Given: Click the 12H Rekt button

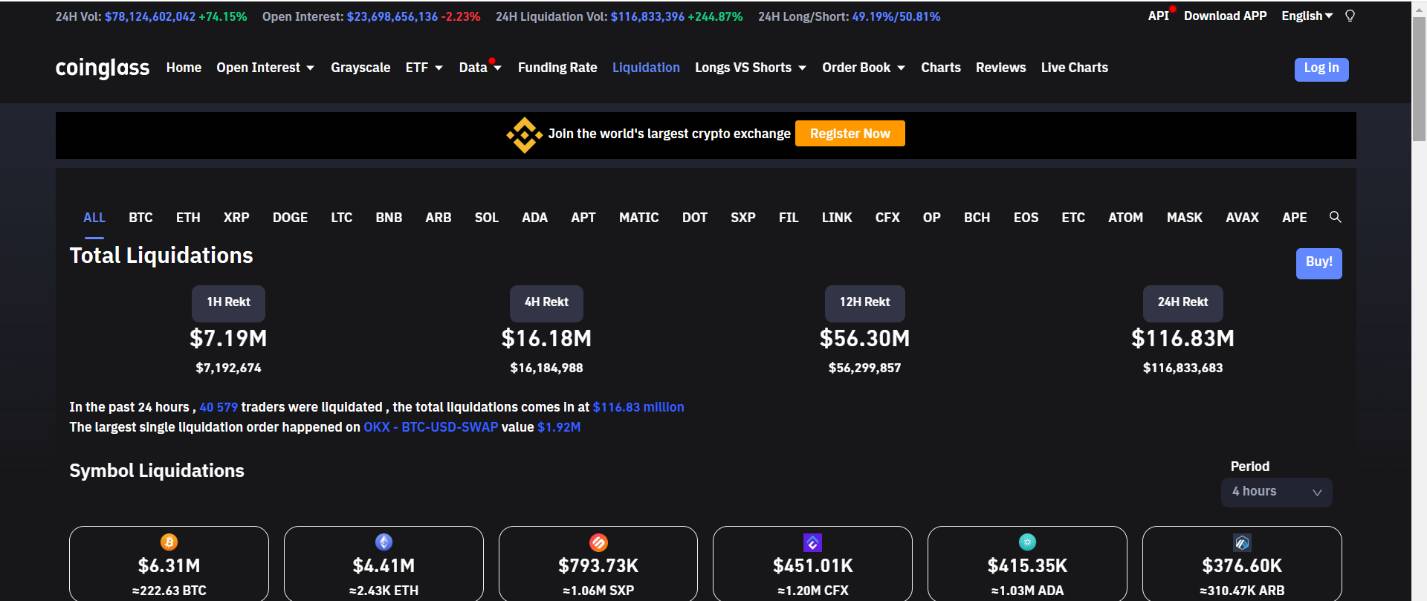Looking at the screenshot, I should [x=865, y=302].
